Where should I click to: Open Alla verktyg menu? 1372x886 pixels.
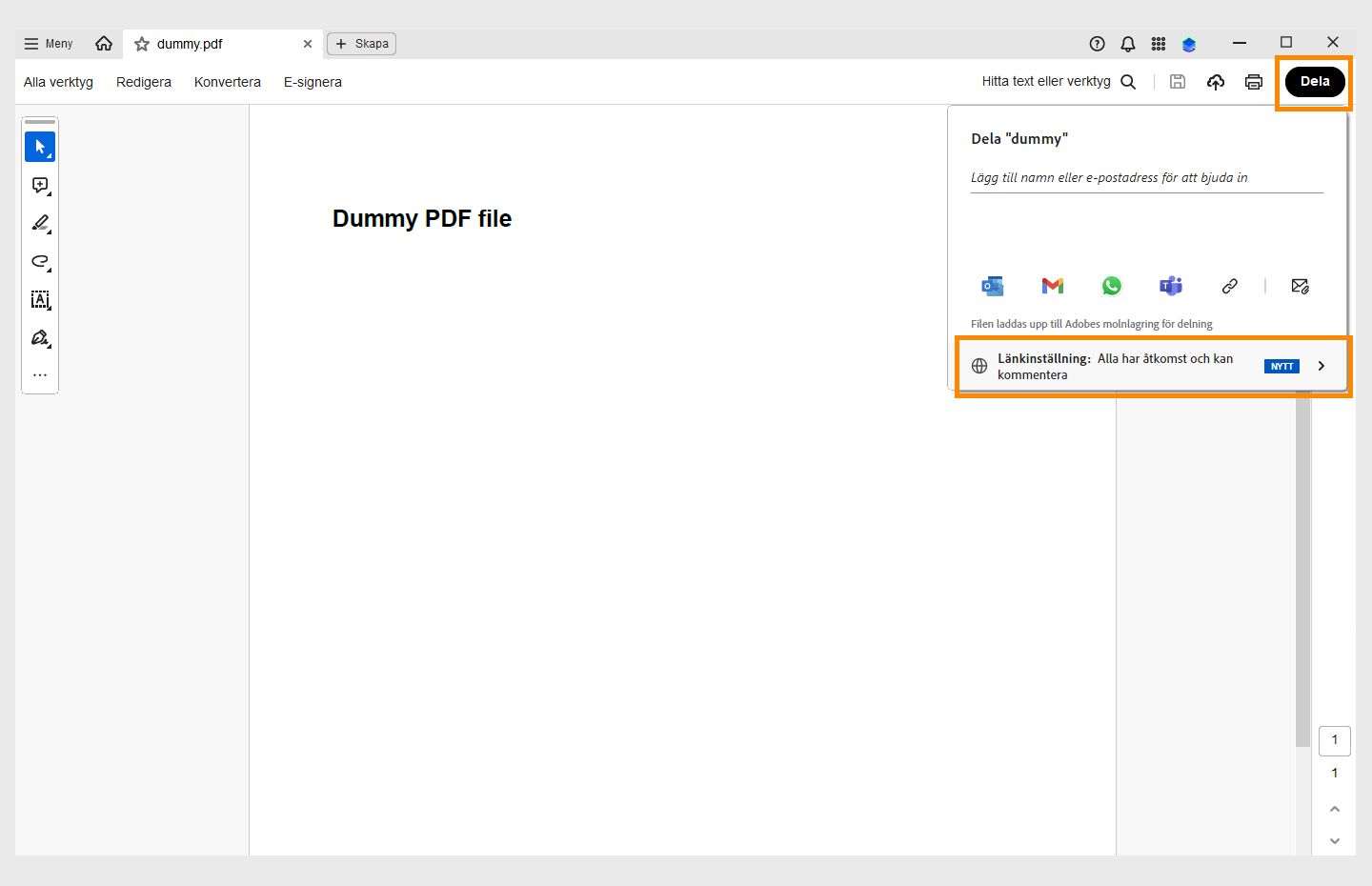[x=58, y=82]
